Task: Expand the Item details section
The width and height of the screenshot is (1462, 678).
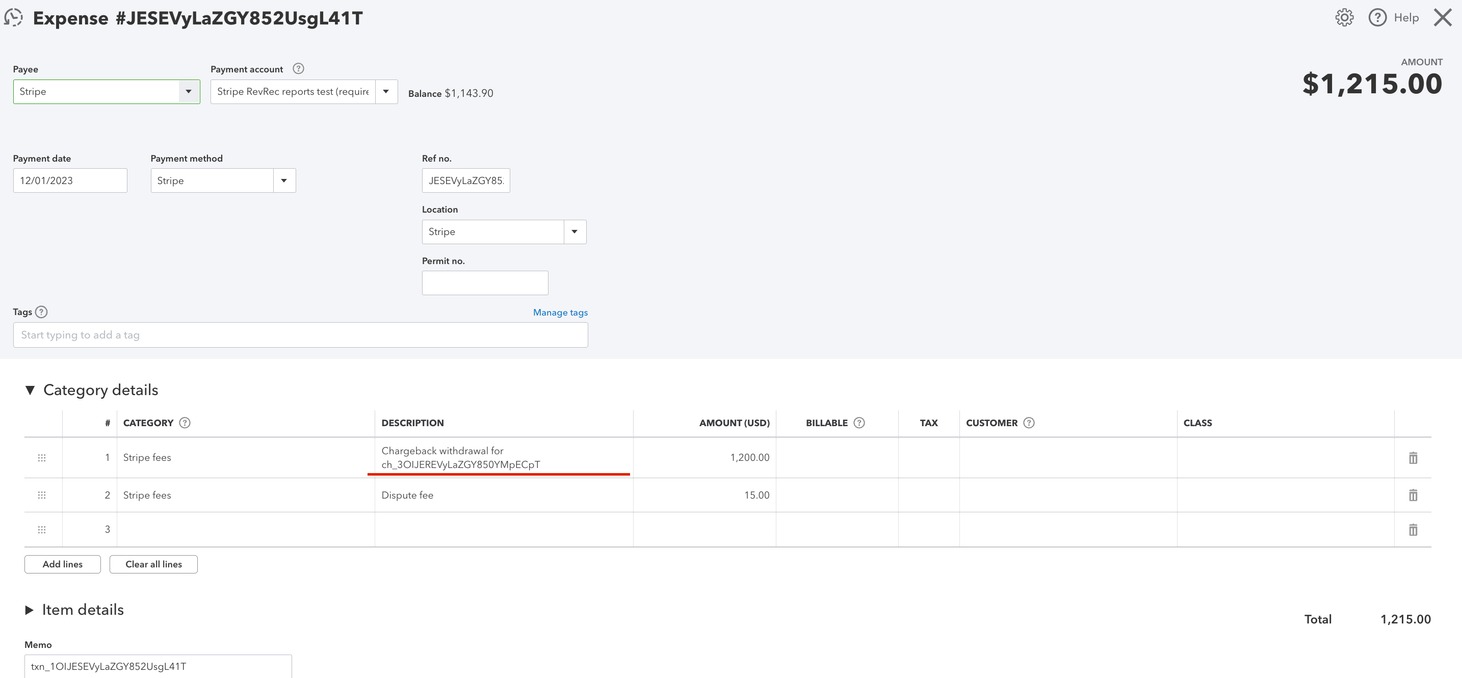Action: pos(29,610)
